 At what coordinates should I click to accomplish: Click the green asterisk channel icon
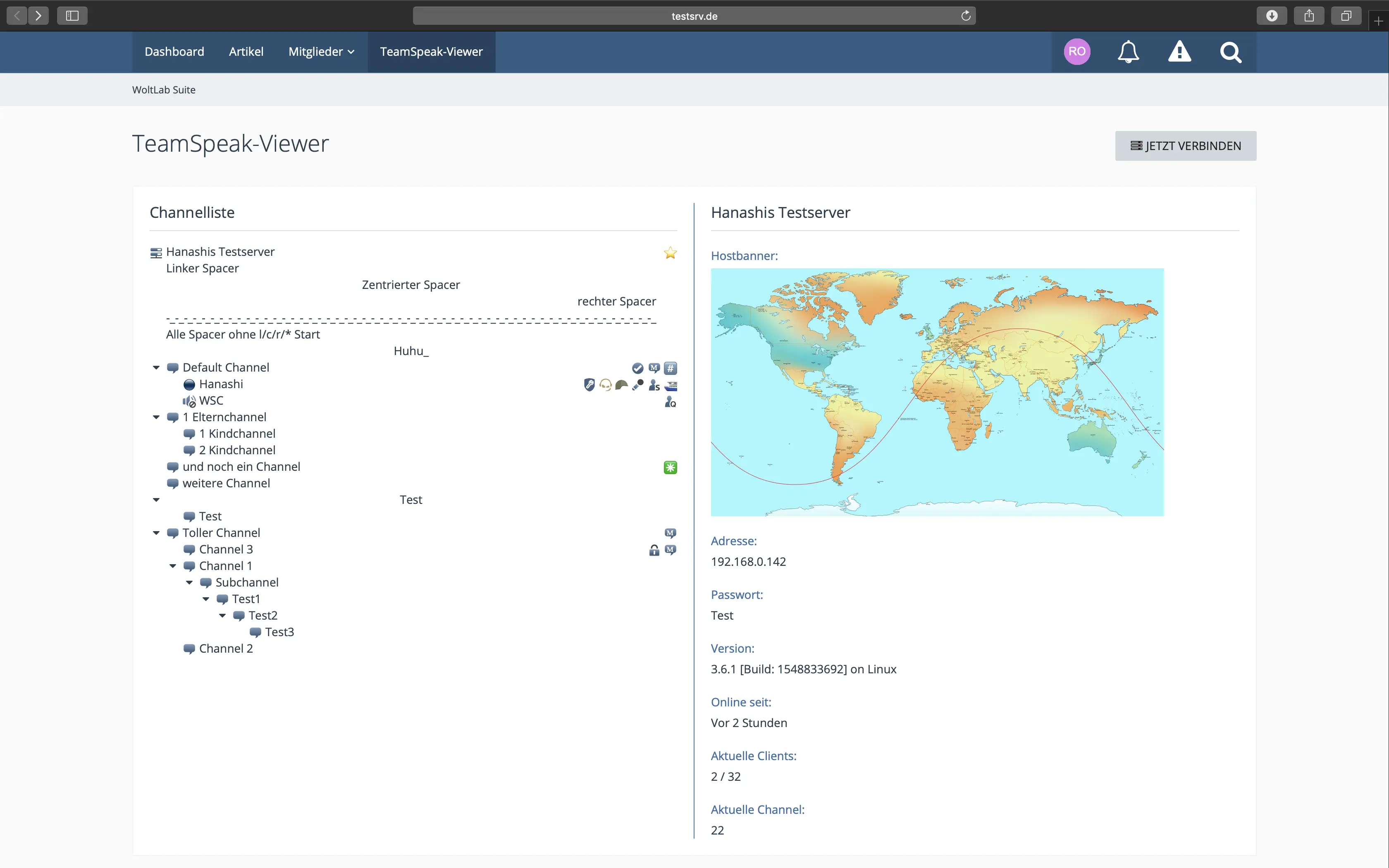[670, 467]
